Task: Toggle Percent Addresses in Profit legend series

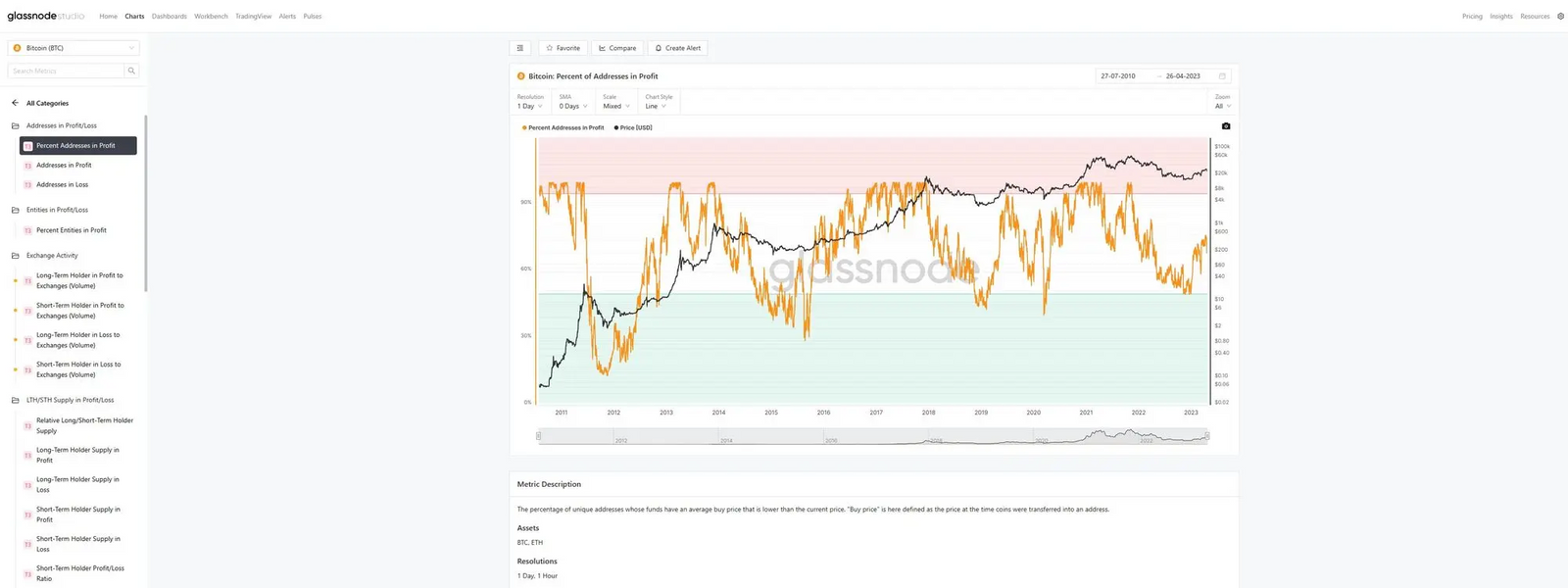Action: [x=563, y=127]
